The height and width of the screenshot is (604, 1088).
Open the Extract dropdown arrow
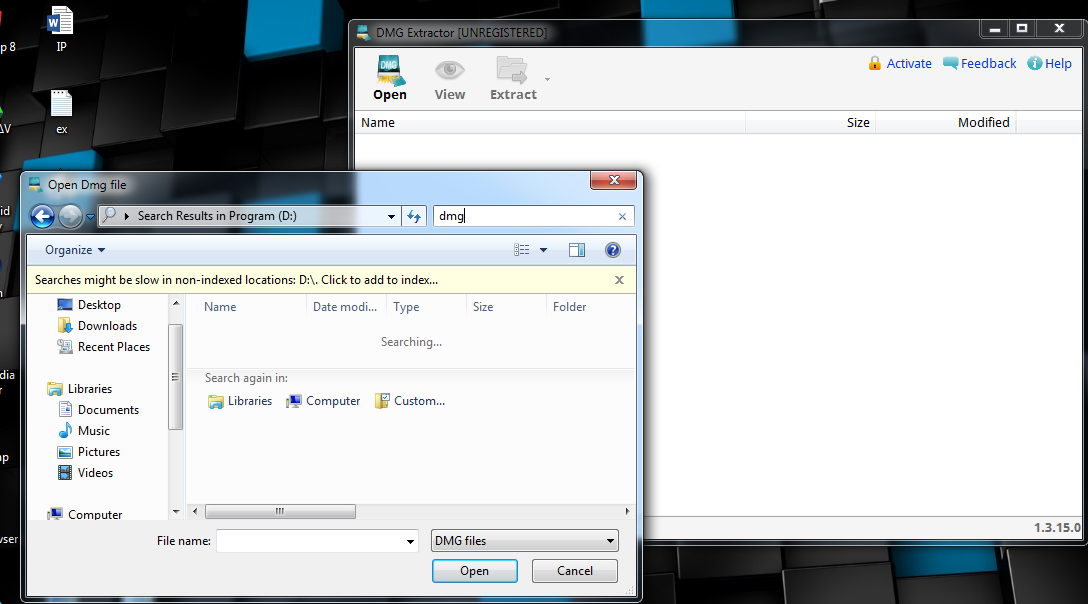[x=547, y=79]
